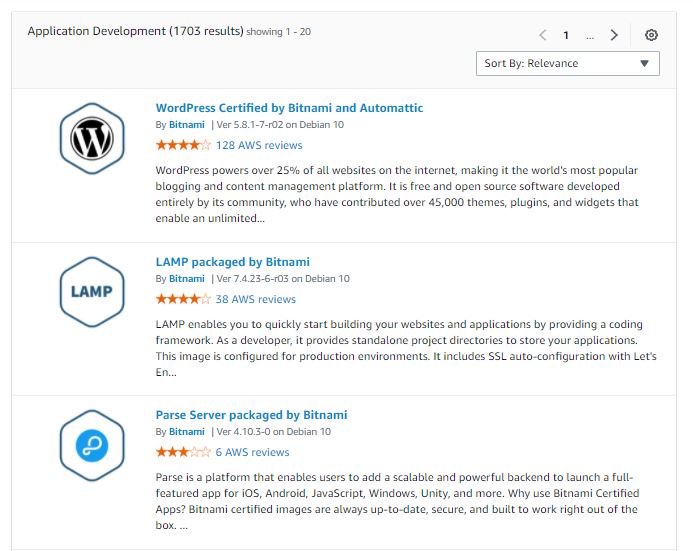693x551 pixels.
Task: Open the settings gear icon
Action: point(651,35)
